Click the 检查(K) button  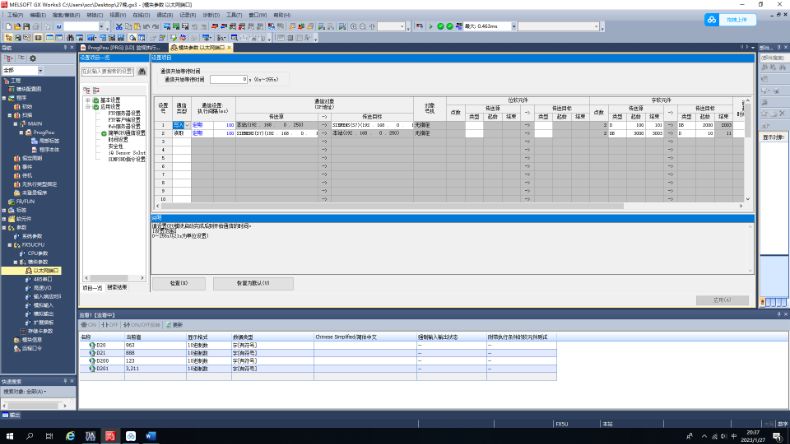179,283
